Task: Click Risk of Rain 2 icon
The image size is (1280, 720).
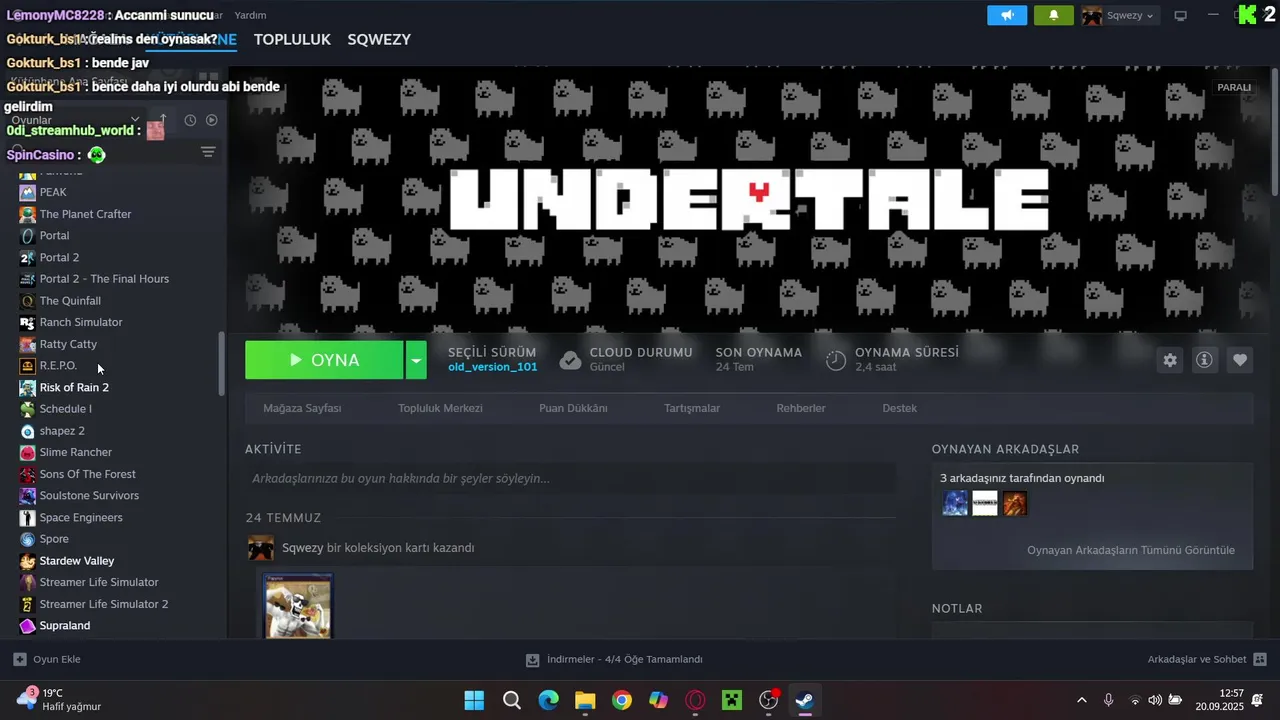Action: point(28,387)
